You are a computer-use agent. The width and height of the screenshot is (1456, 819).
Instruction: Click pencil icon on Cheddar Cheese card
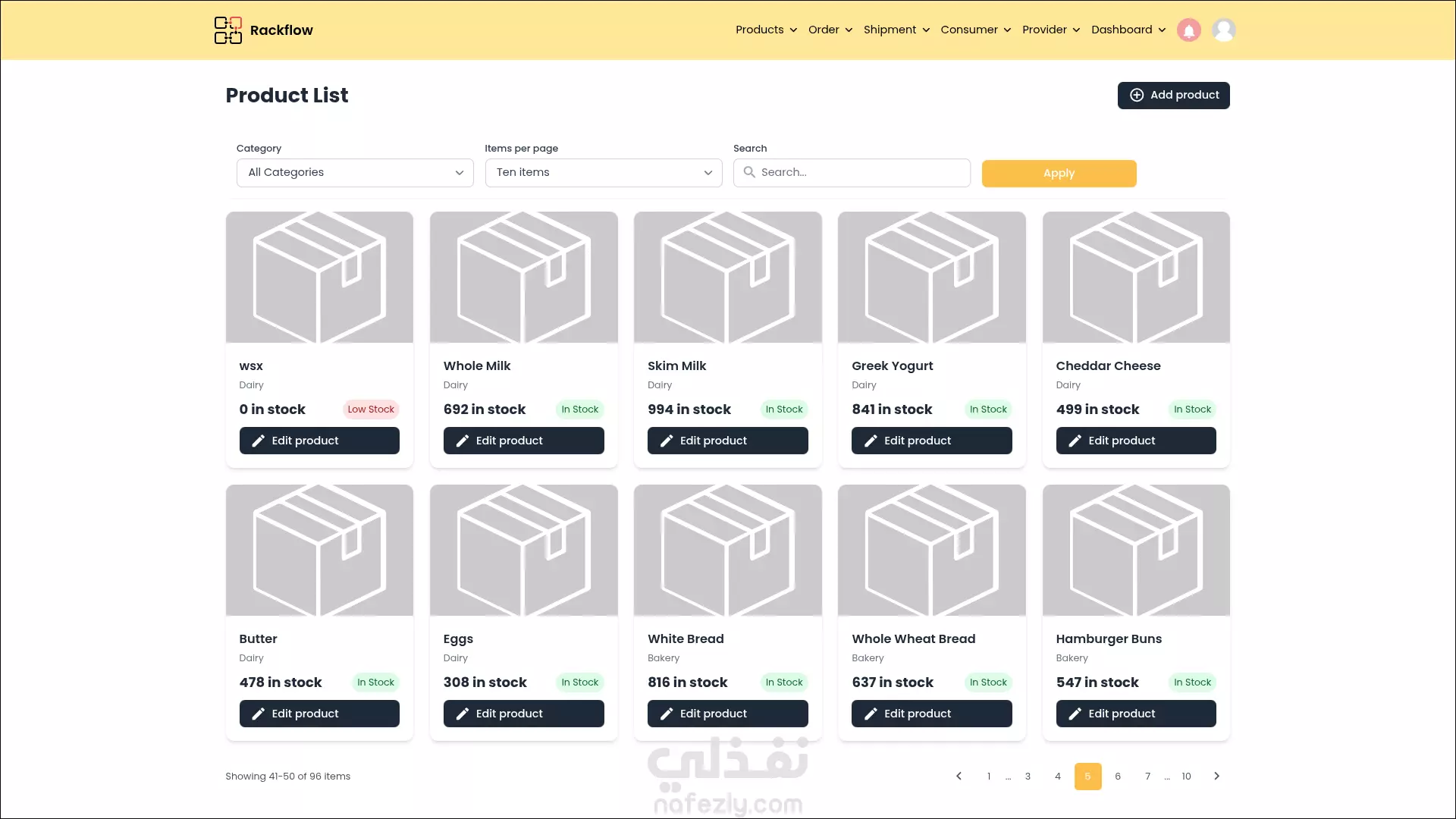1075,441
